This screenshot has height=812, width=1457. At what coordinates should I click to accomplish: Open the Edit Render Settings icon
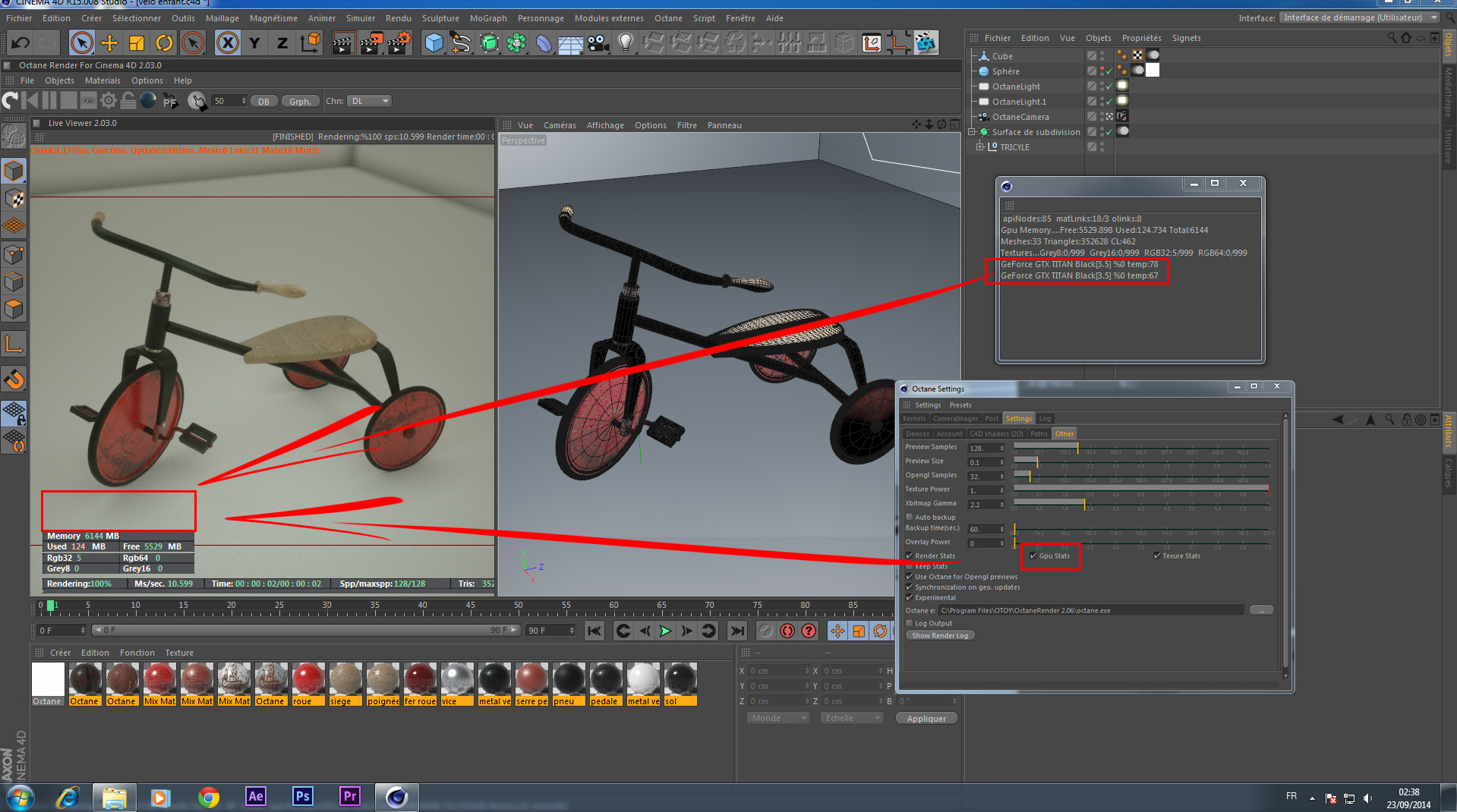click(399, 43)
